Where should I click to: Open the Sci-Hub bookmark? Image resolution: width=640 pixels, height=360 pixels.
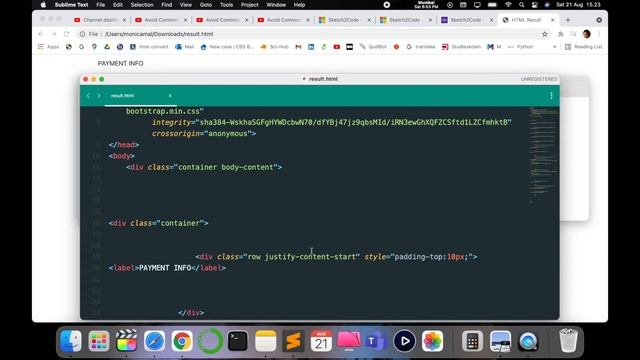point(275,47)
